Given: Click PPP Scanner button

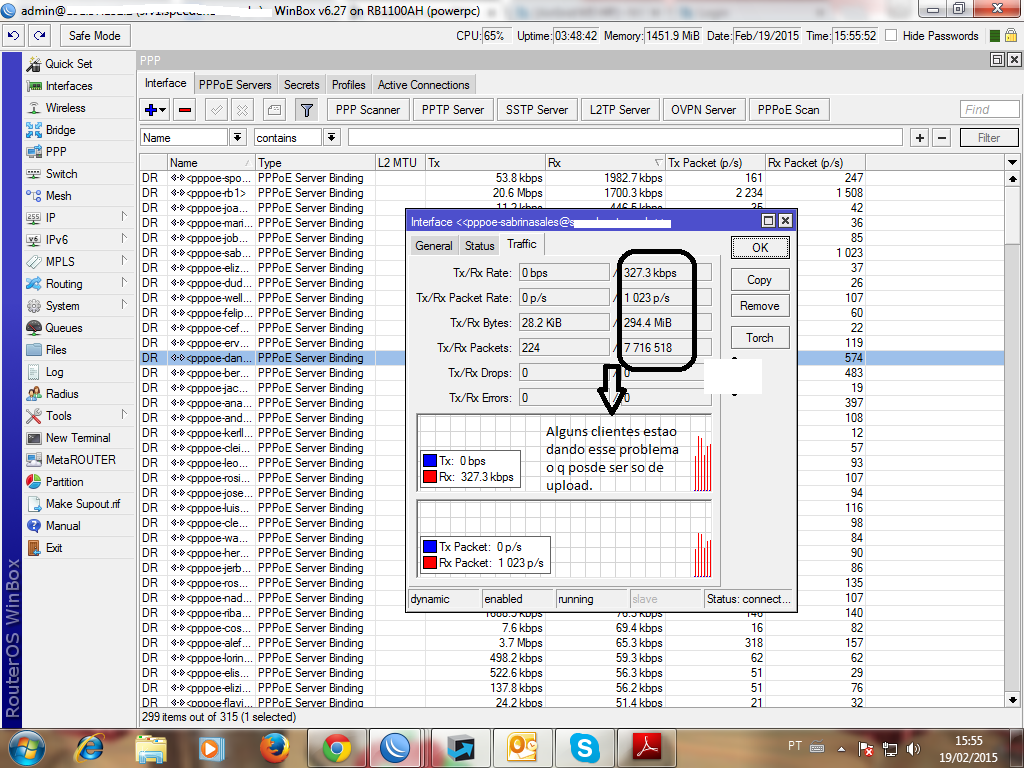Looking at the screenshot, I should tap(368, 110).
